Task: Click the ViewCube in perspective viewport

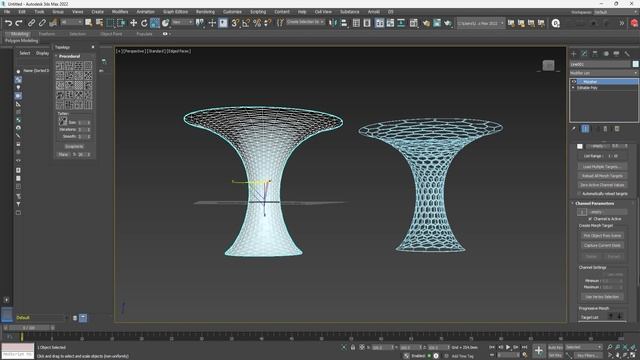Action: (548, 65)
